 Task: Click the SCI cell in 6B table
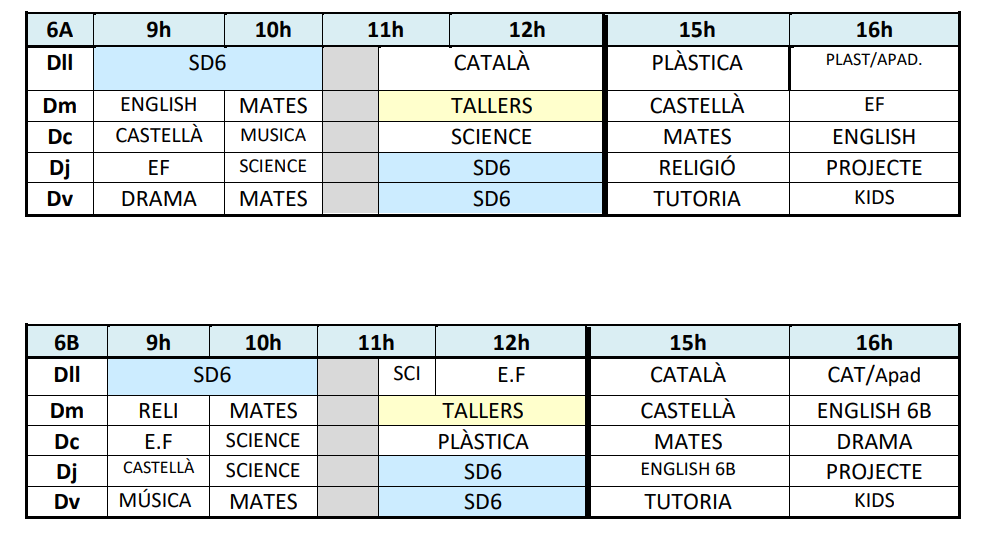click(x=407, y=374)
